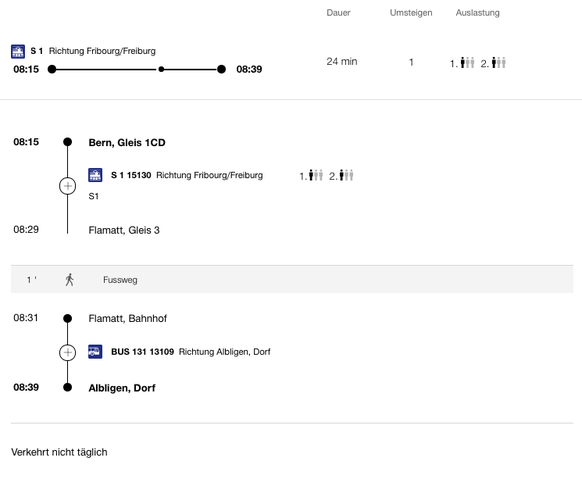
Task: Click the transfer dot on summary timeline
Action: (x=161, y=69)
